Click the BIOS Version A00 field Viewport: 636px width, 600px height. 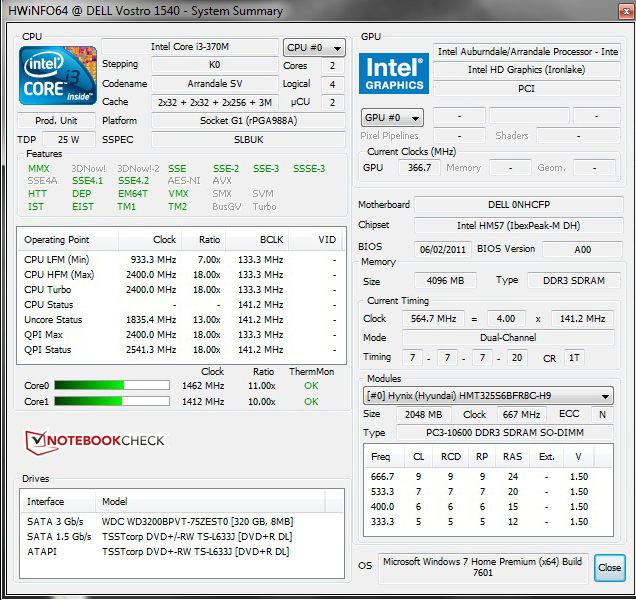[x=582, y=249]
